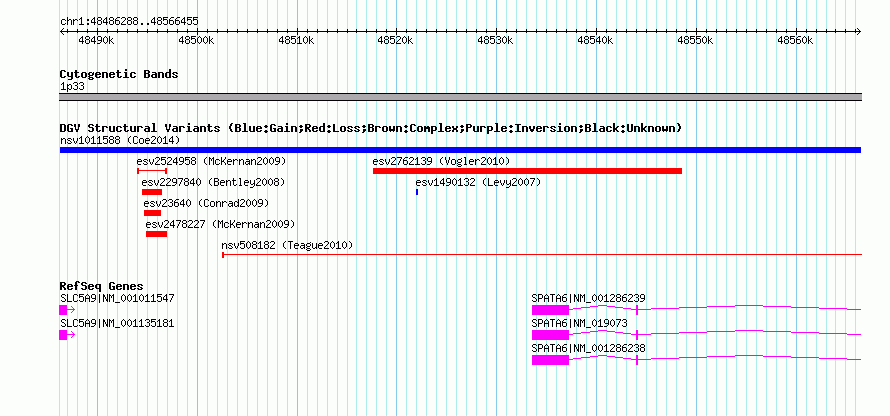Select nsv508182 (Teague2010) label
This screenshot has width=890, height=416.
click(x=287, y=245)
